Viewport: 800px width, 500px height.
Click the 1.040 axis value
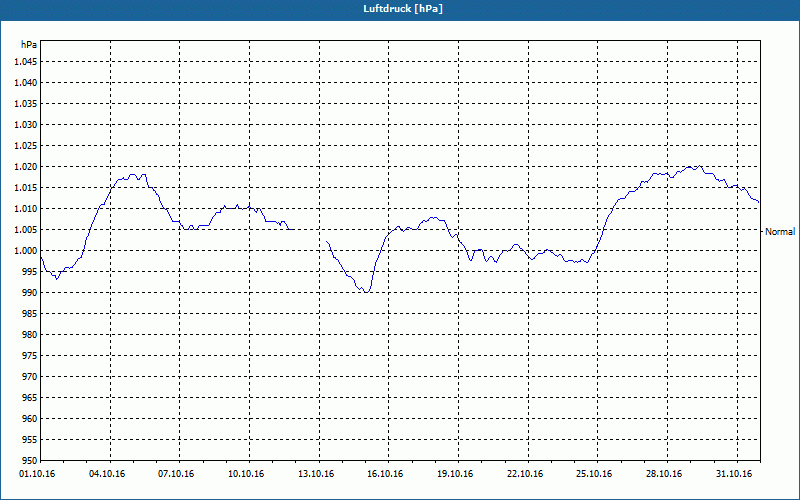pos(26,83)
